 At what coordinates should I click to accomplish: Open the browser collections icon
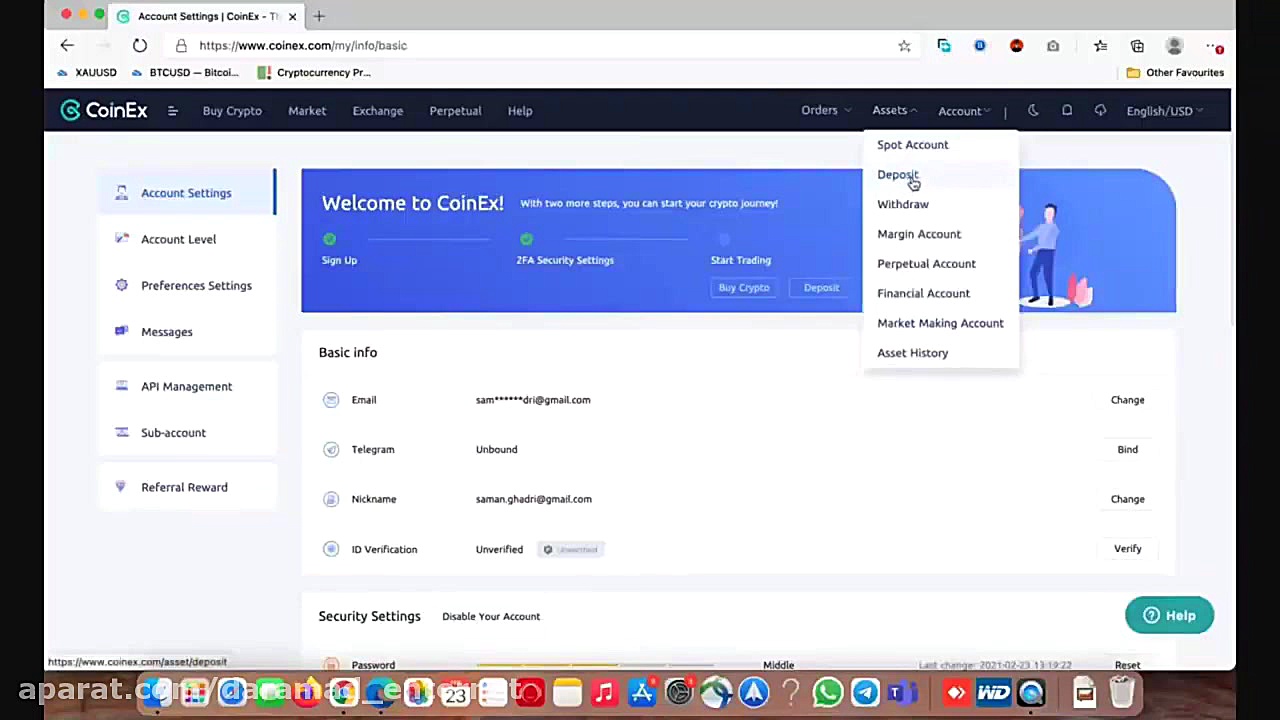(1137, 45)
